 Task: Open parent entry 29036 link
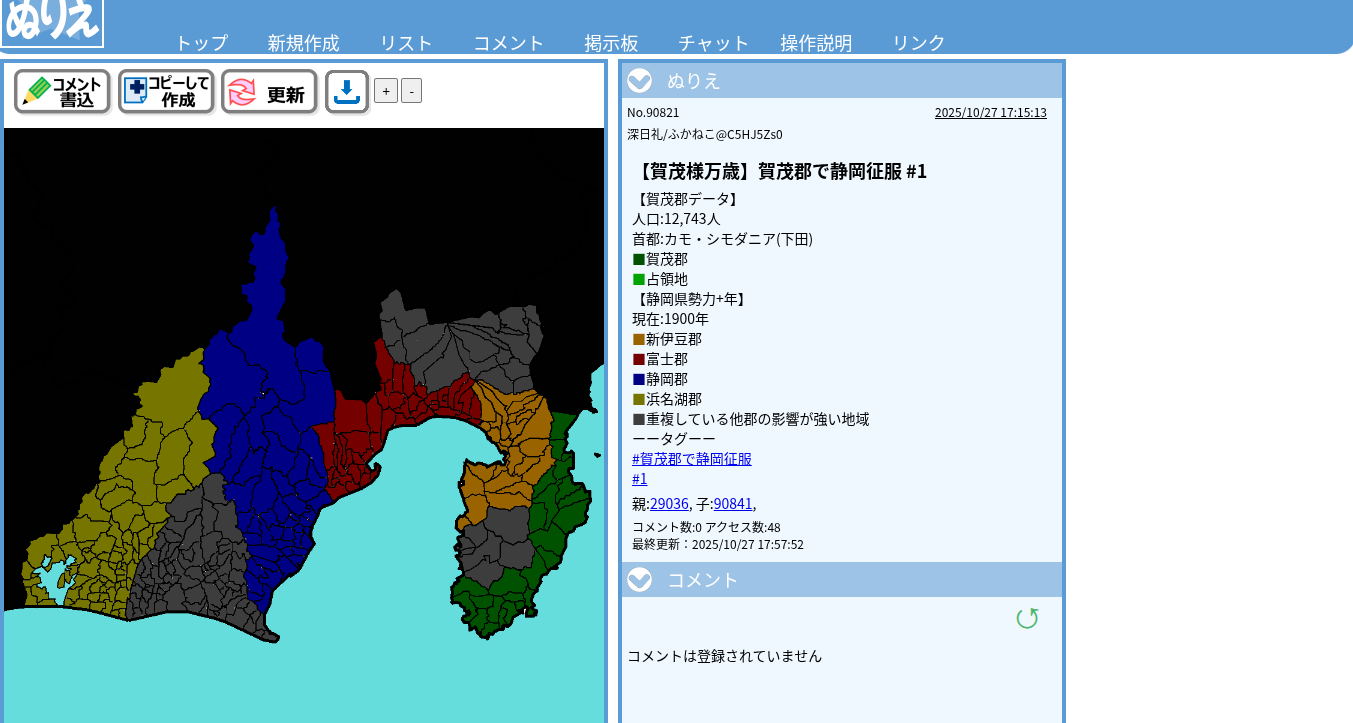pos(669,504)
